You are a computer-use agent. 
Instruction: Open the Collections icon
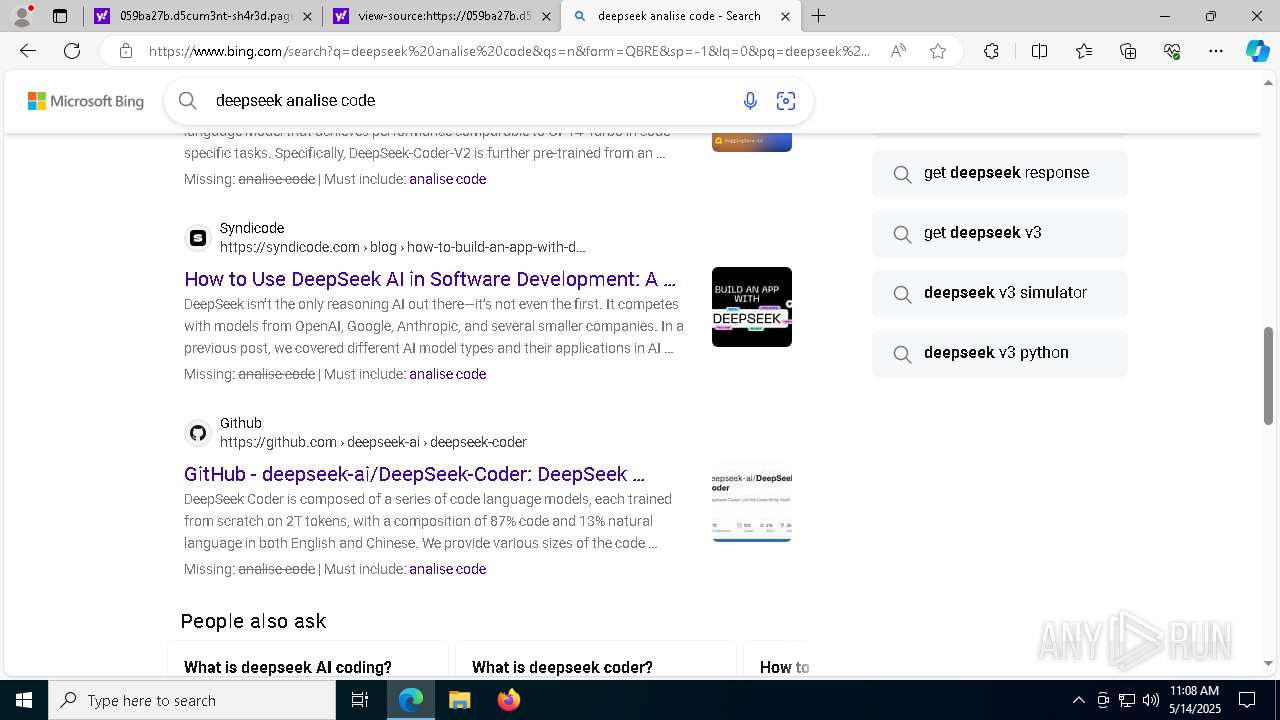[x=1128, y=51]
